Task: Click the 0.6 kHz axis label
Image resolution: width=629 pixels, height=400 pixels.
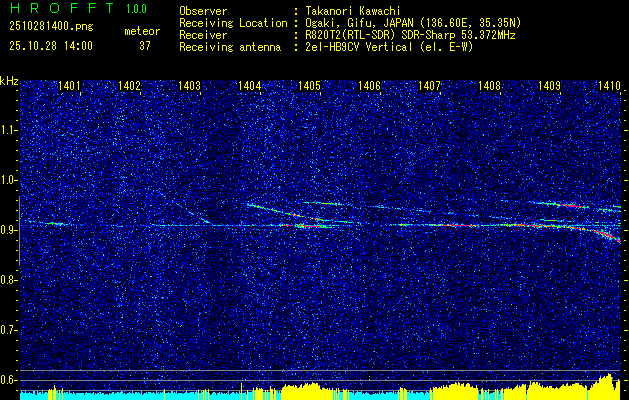Action: coord(8,380)
